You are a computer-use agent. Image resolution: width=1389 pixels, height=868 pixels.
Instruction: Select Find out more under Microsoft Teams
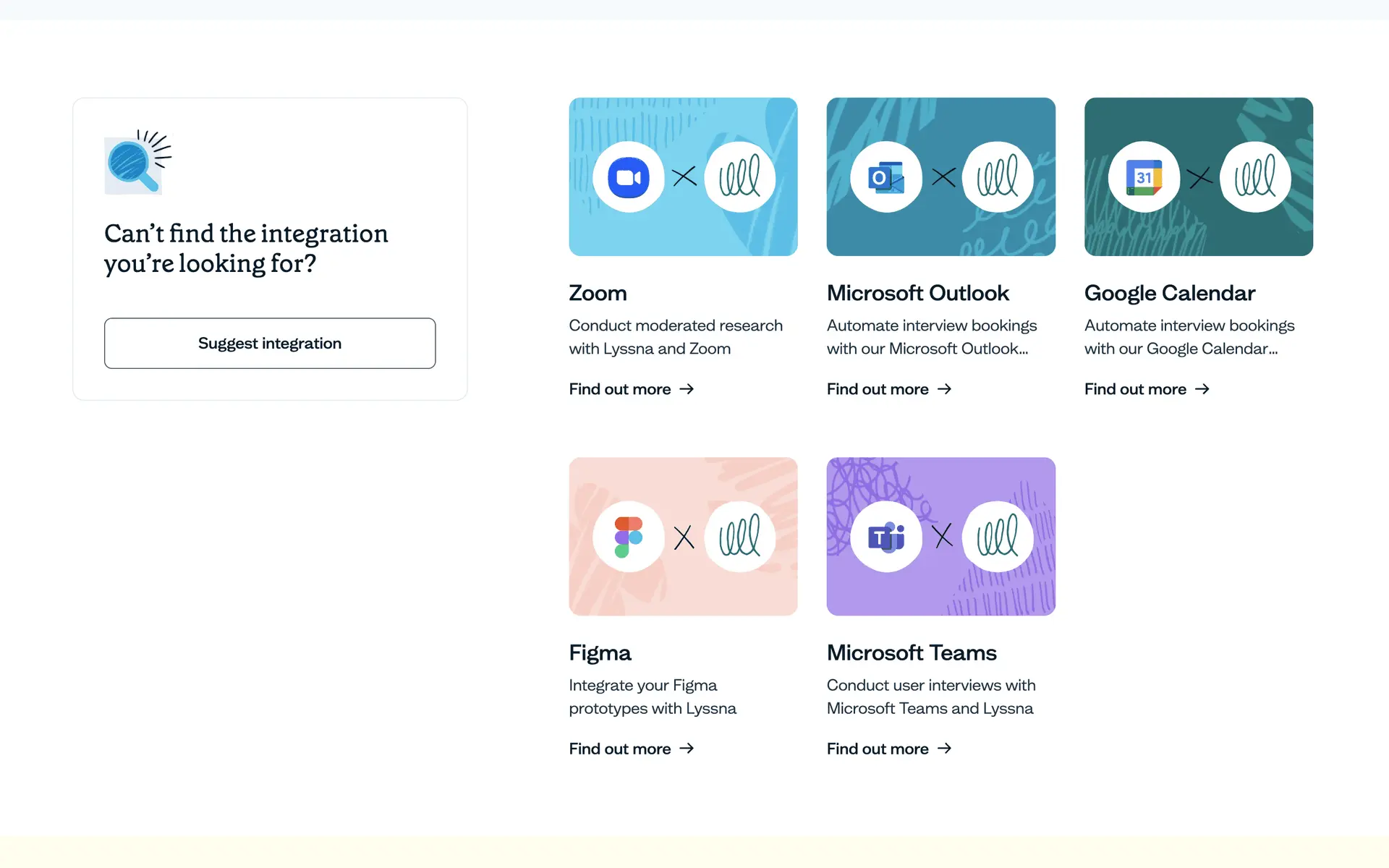point(888,749)
